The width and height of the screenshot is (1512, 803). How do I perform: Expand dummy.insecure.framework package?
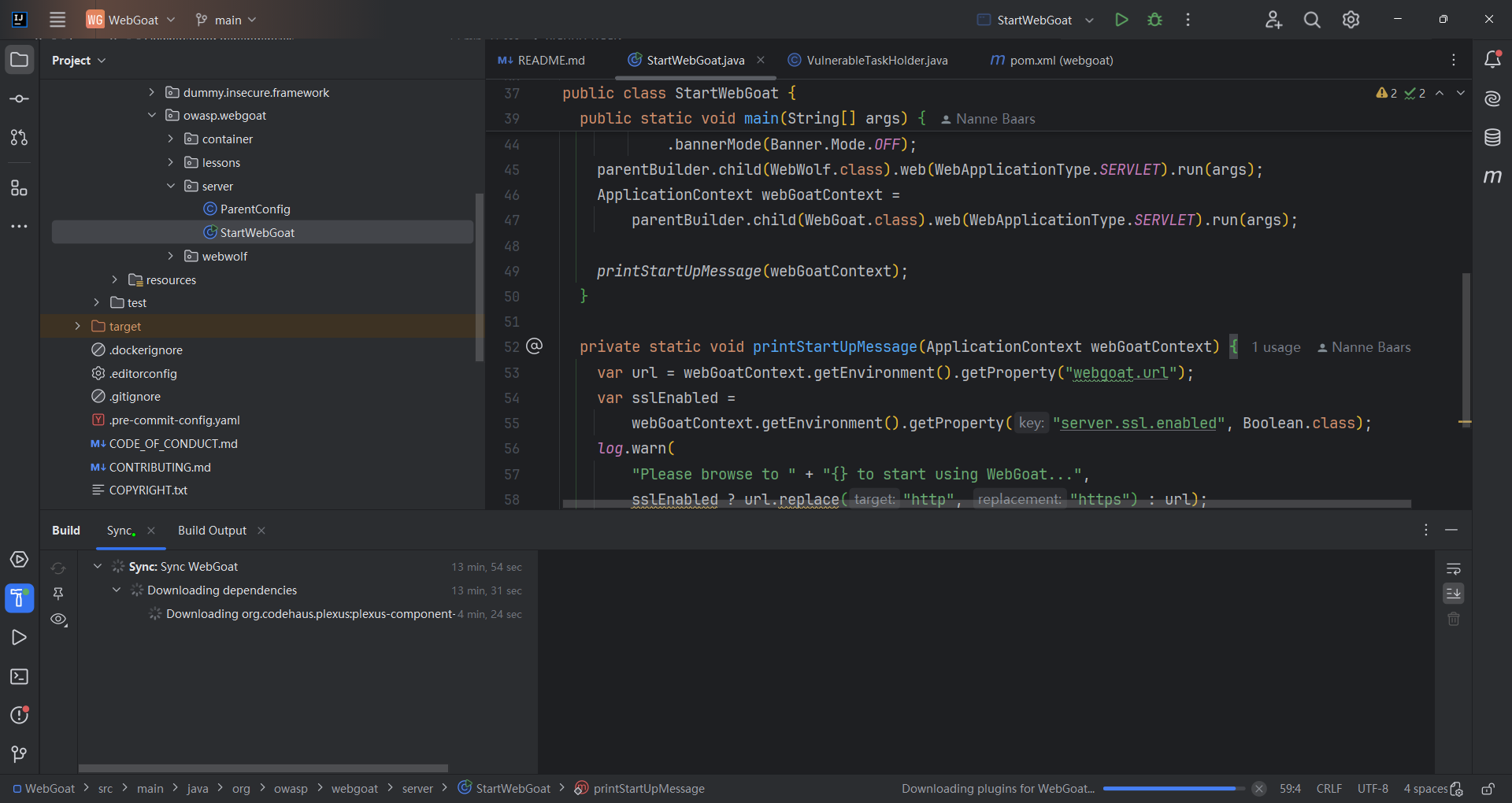pos(151,92)
